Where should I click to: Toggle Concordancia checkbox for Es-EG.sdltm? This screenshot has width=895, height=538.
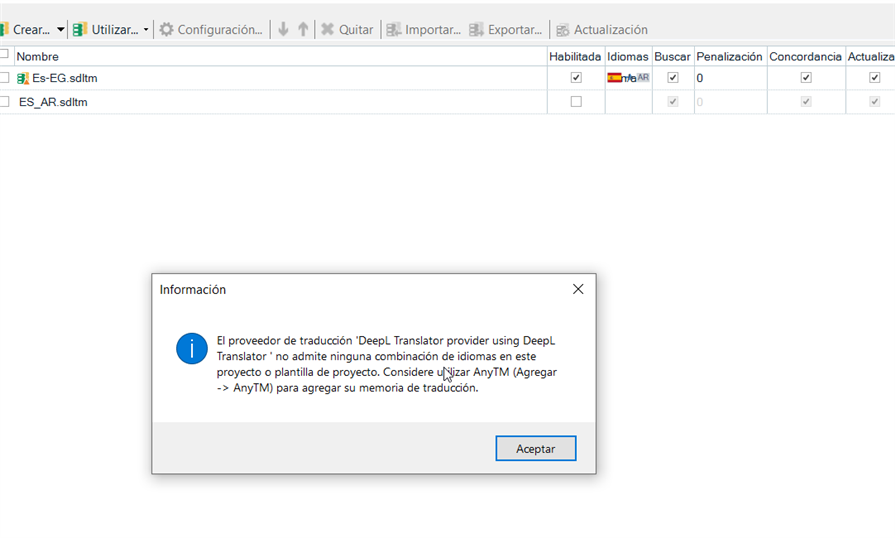pyautogui.click(x=806, y=78)
